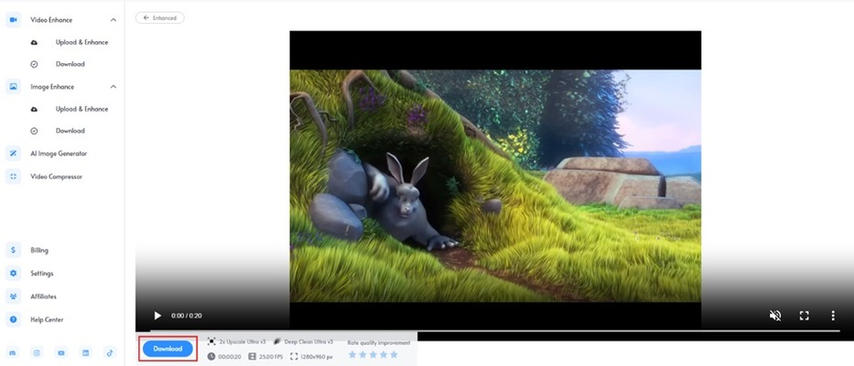Screen dimensions: 854x366
Task: Click checkmark icon beside Video Enhance Download
Action: 34,64
